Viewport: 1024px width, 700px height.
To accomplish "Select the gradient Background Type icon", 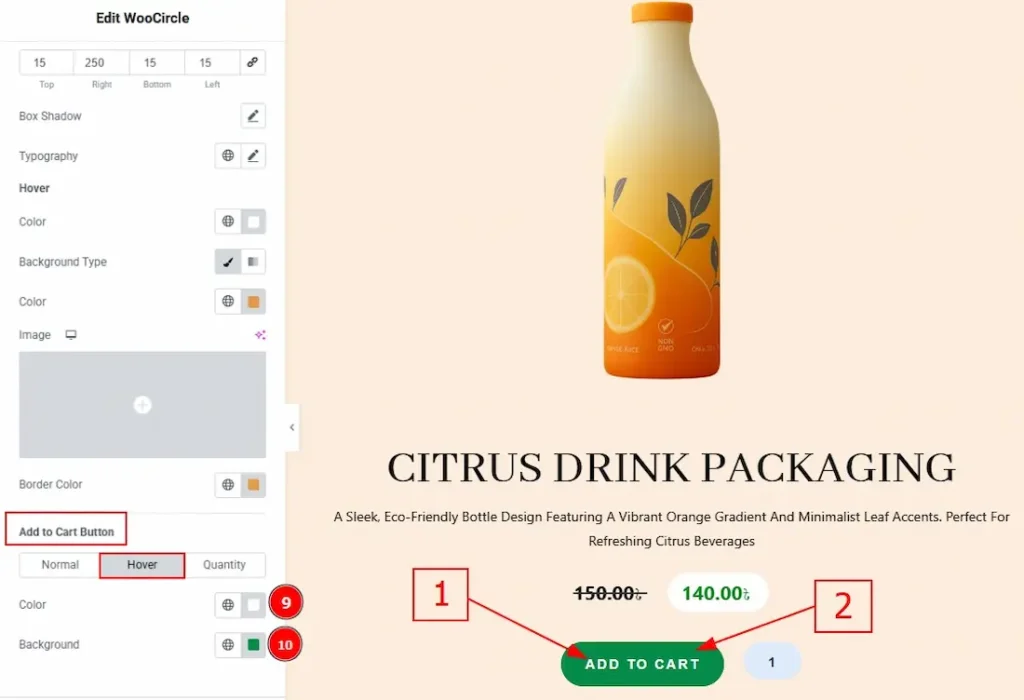I will point(253,262).
